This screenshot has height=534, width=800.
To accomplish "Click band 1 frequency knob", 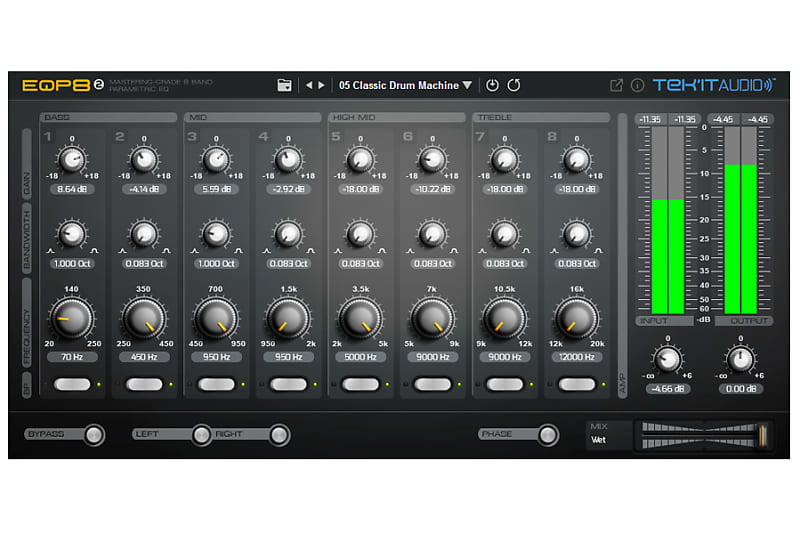I will click(x=72, y=318).
